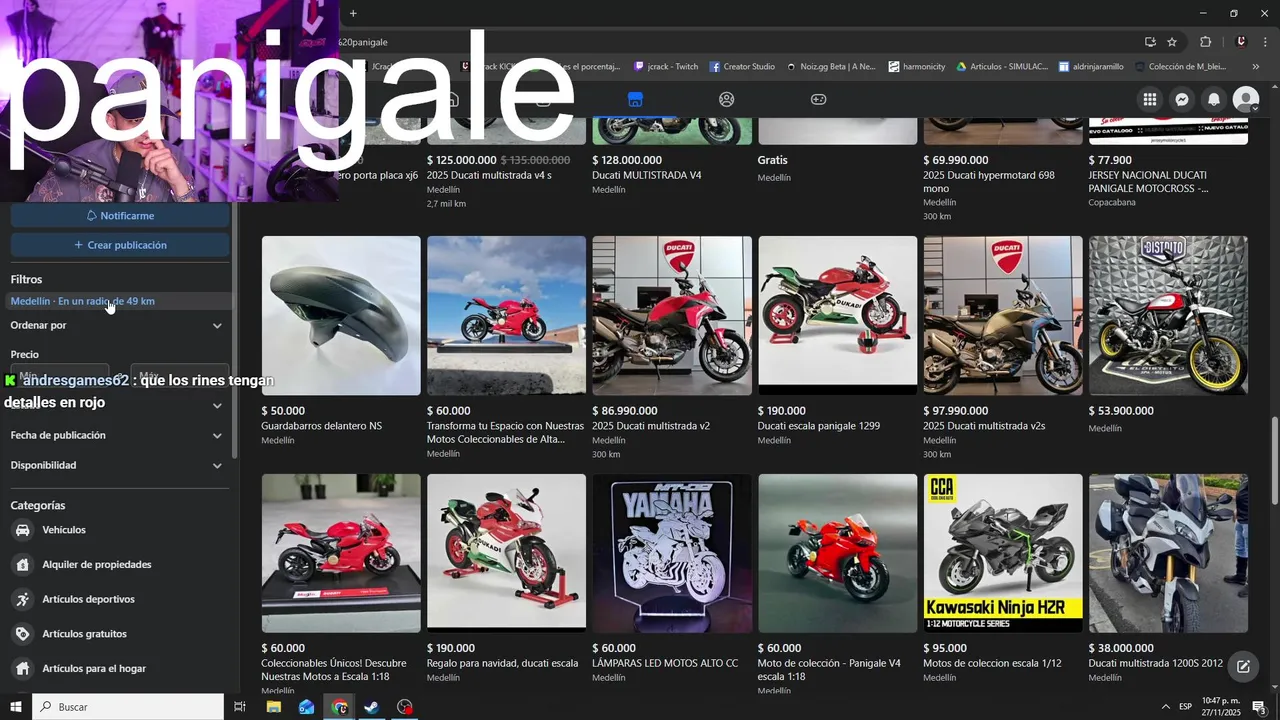The height and width of the screenshot is (720, 1280).
Task: Open the Windows Start menu
Action: pyautogui.click(x=15, y=707)
